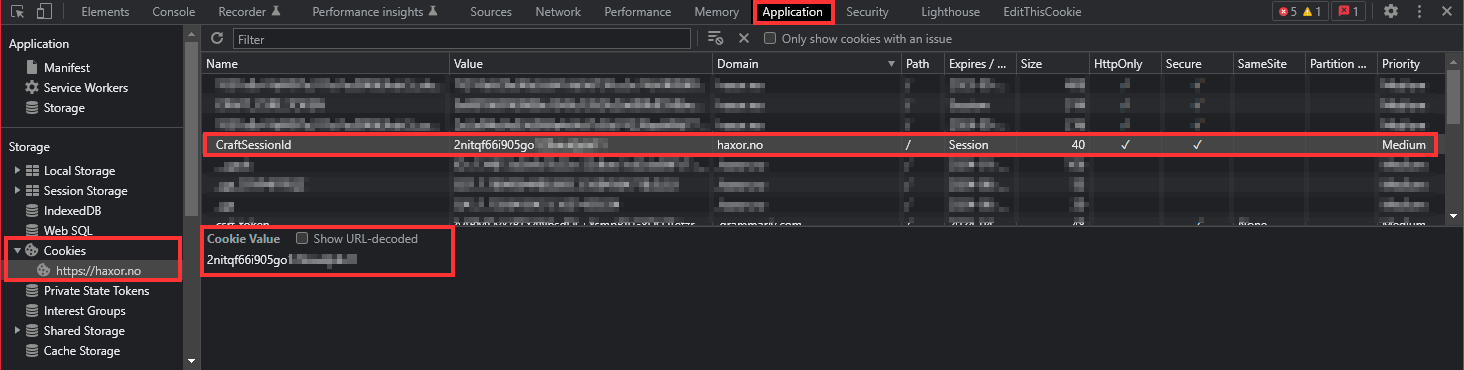Expand the Local Storage tree arrow
1464x370 pixels.
point(17,171)
